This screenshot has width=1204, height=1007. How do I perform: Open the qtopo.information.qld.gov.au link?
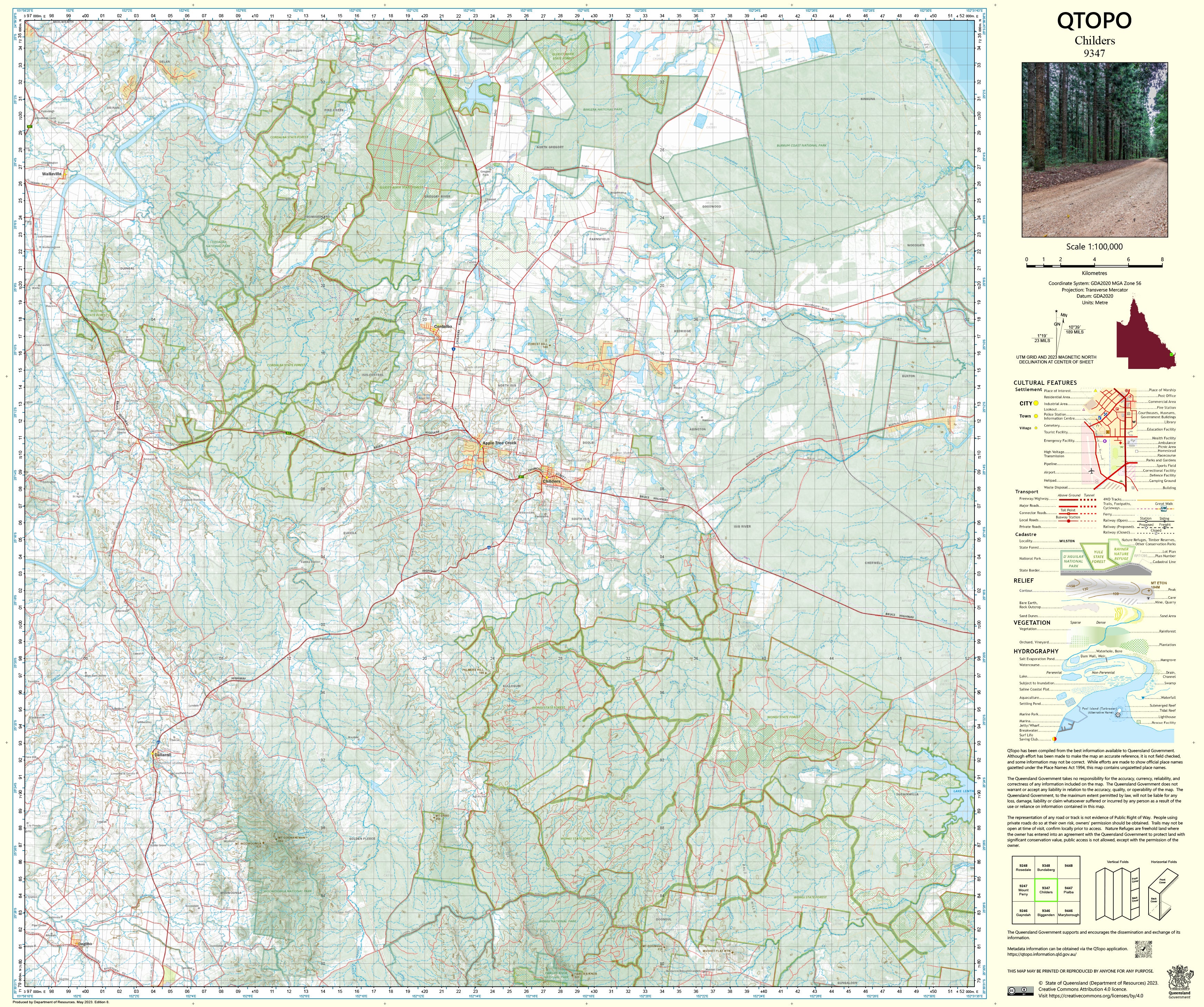(x=1041, y=954)
